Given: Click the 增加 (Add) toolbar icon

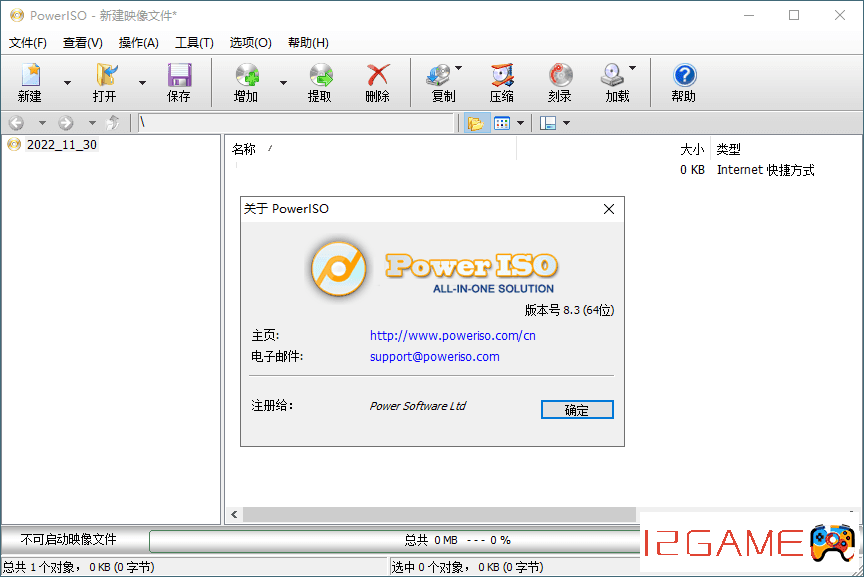Looking at the screenshot, I should point(247,75).
